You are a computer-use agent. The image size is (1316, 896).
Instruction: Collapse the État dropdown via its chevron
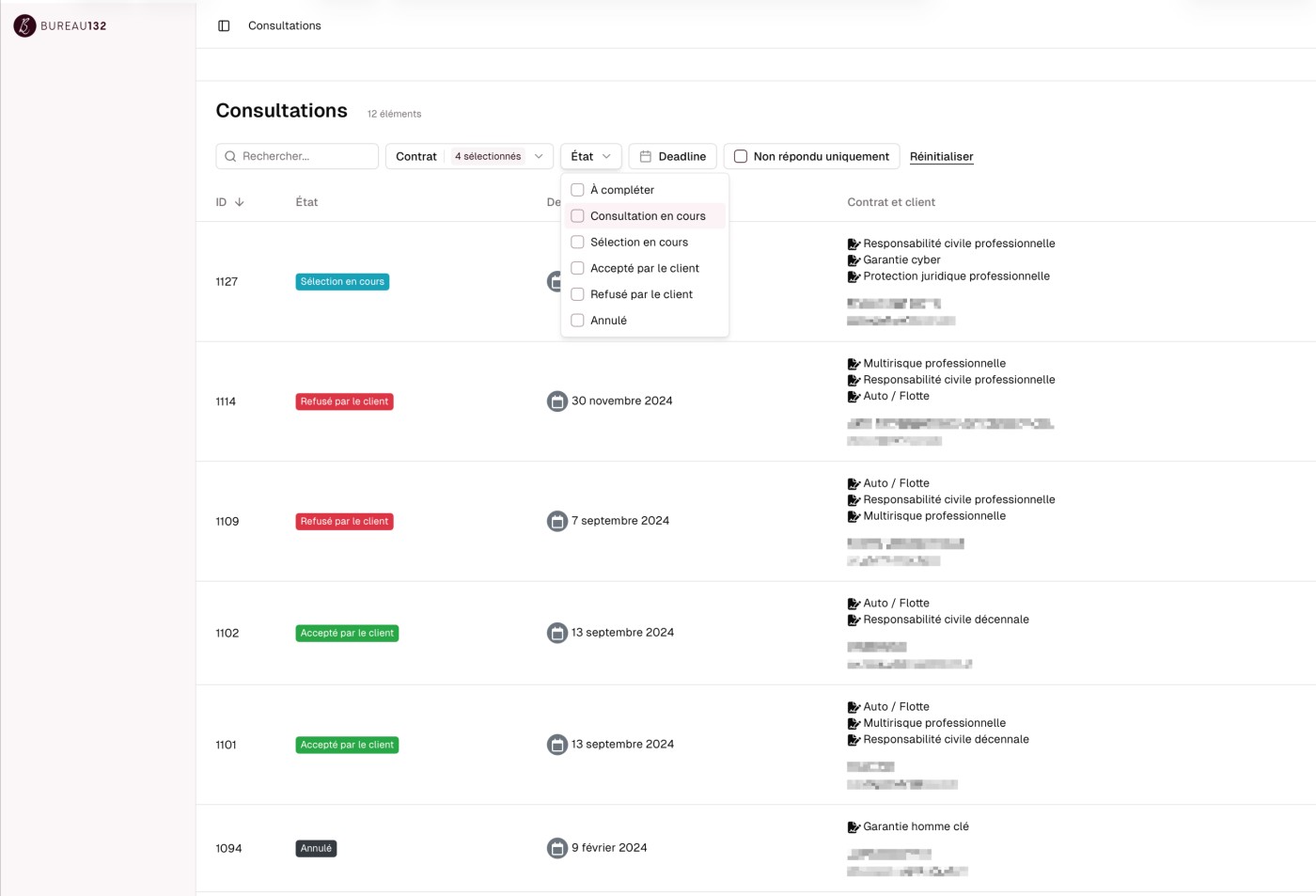tap(608, 156)
